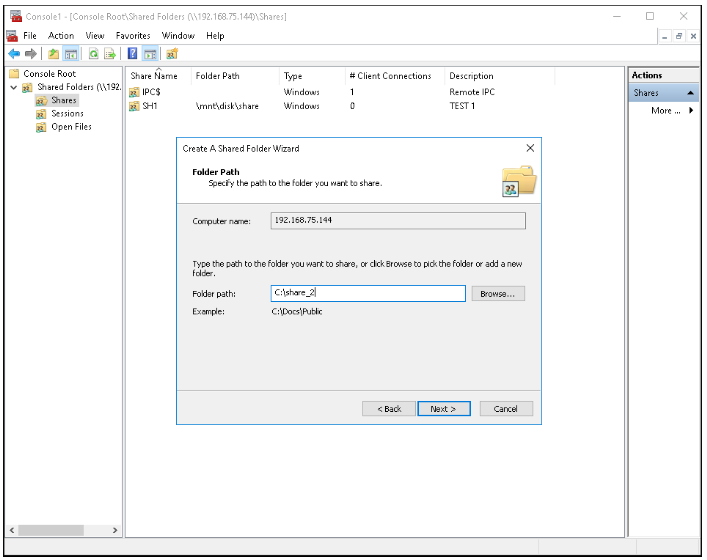Minimize the inner MDI console window
707x560 pixels.
click(x=665, y=37)
